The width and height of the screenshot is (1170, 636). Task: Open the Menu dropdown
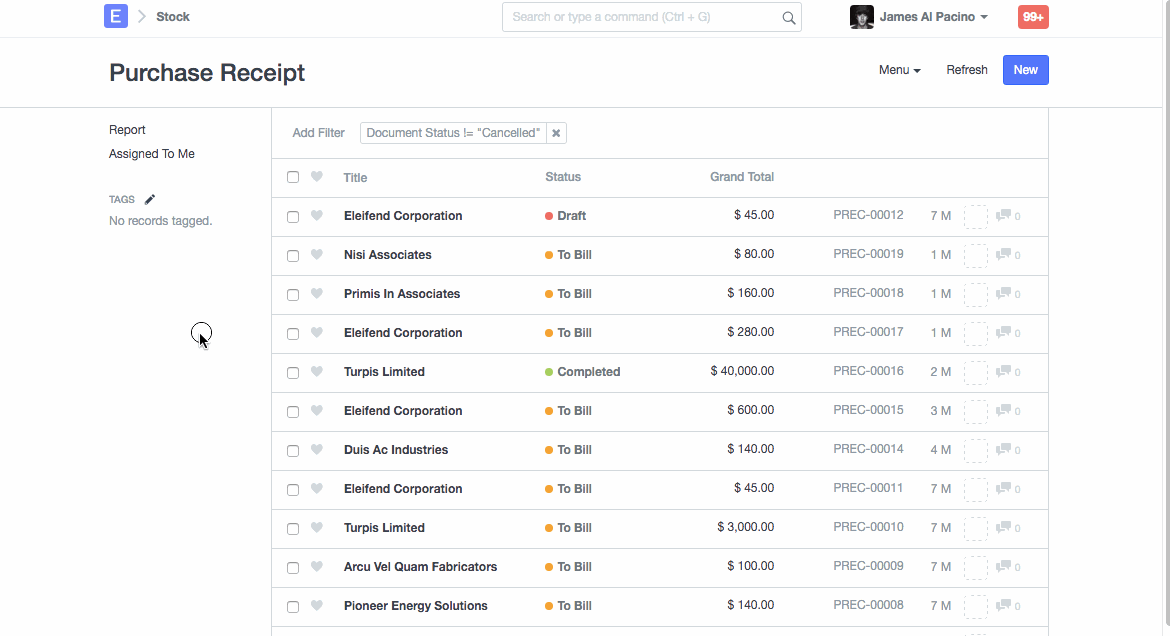[x=899, y=70]
